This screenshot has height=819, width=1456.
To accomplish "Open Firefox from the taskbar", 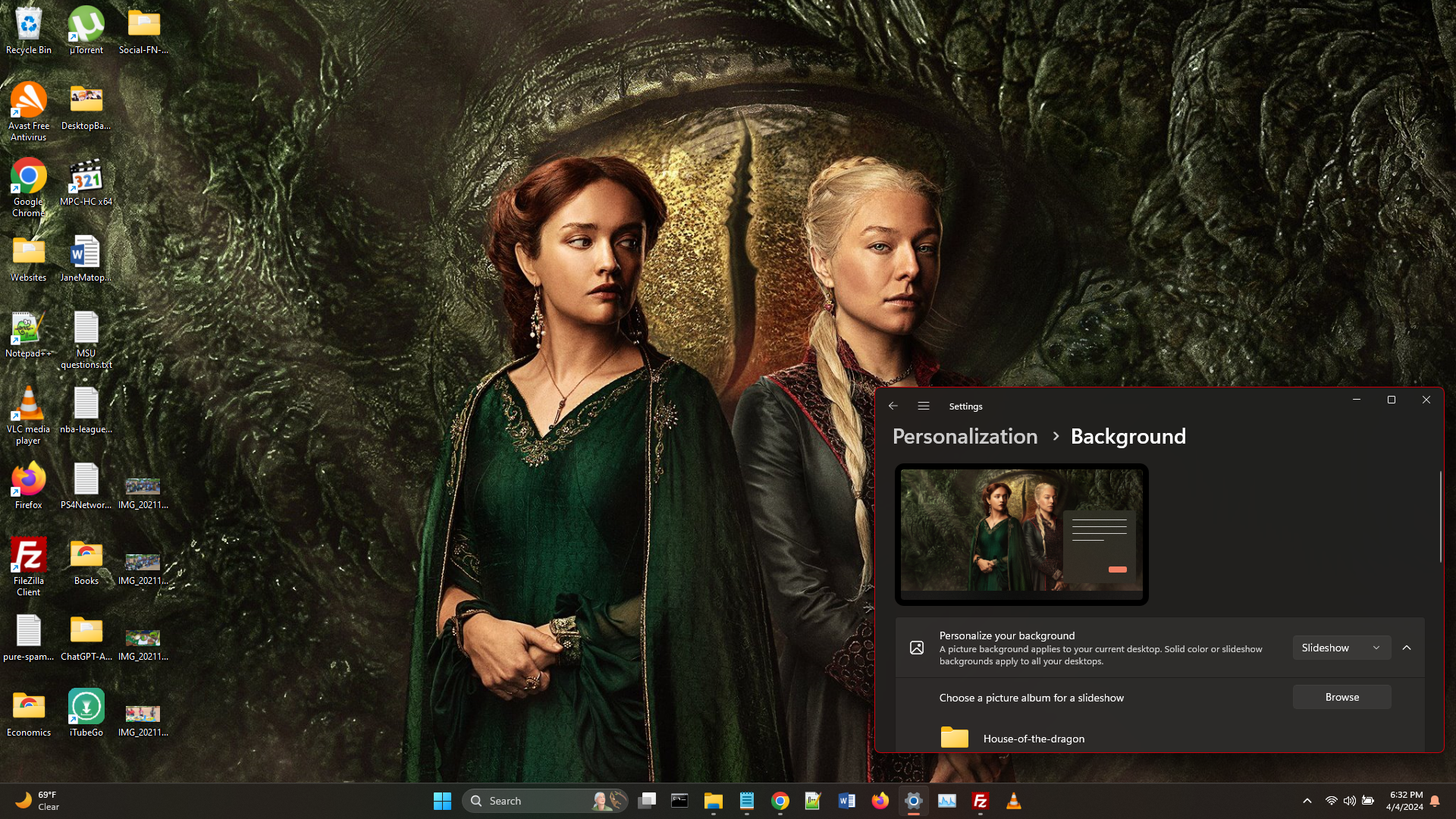I will point(880,801).
